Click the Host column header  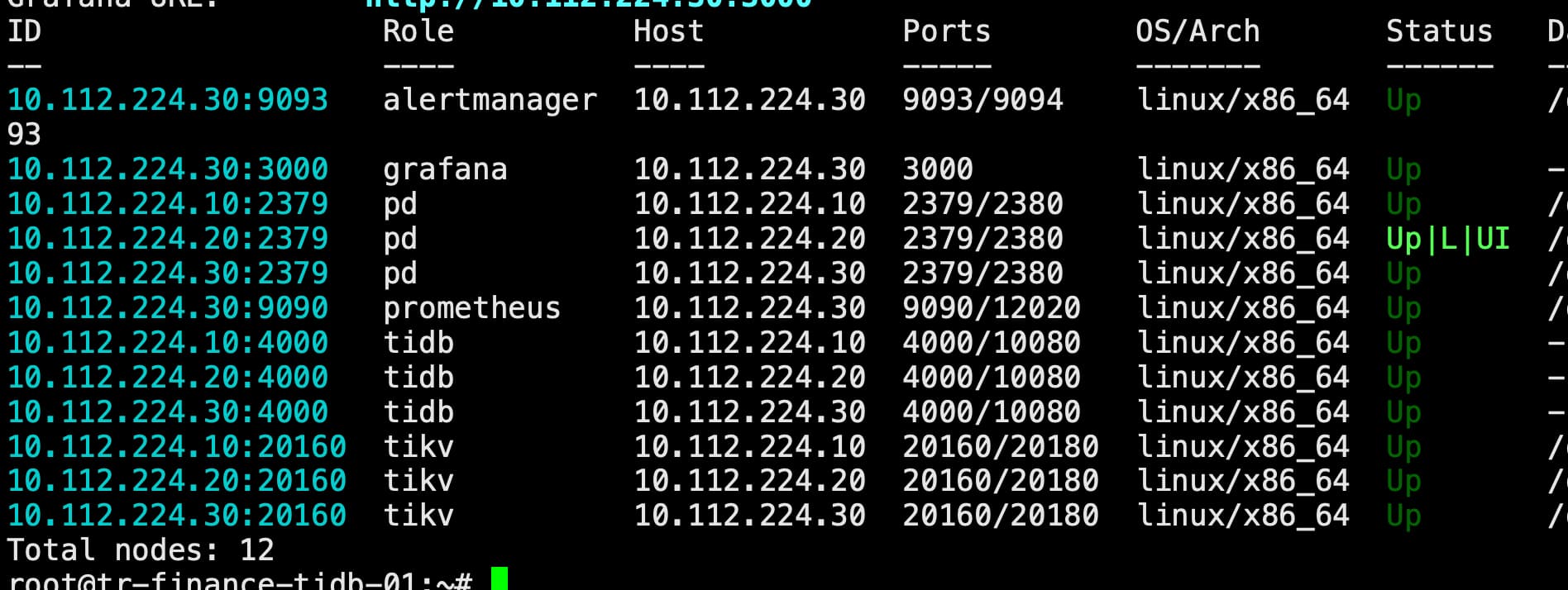coord(668,31)
